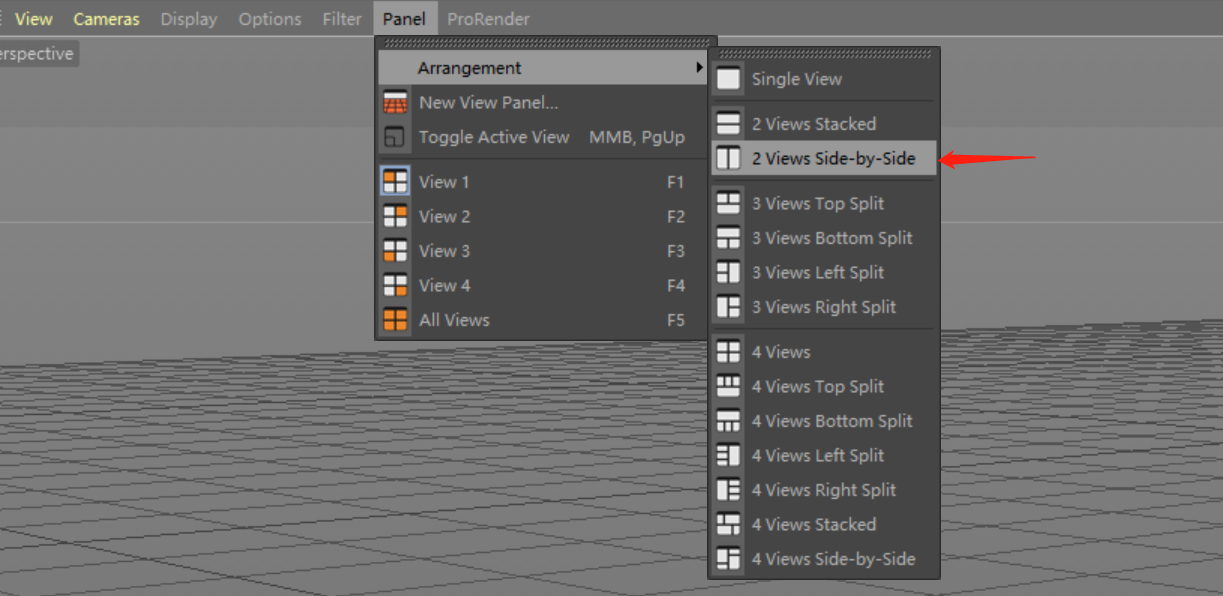The height and width of the screenshot is (596, 1223).
Task: Choose 4 Views Bottom Split
Action: point(831,421)
